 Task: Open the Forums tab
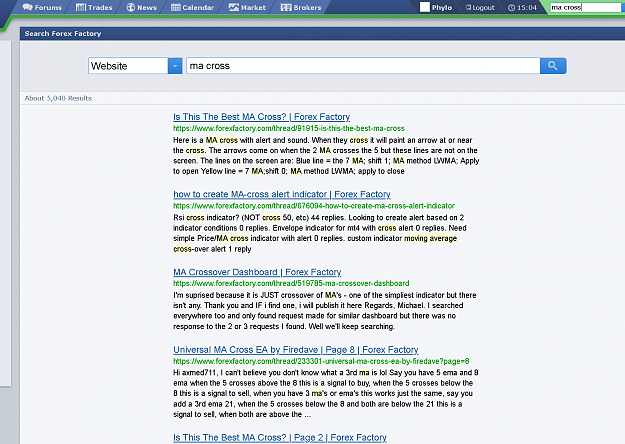click(42, 8)
